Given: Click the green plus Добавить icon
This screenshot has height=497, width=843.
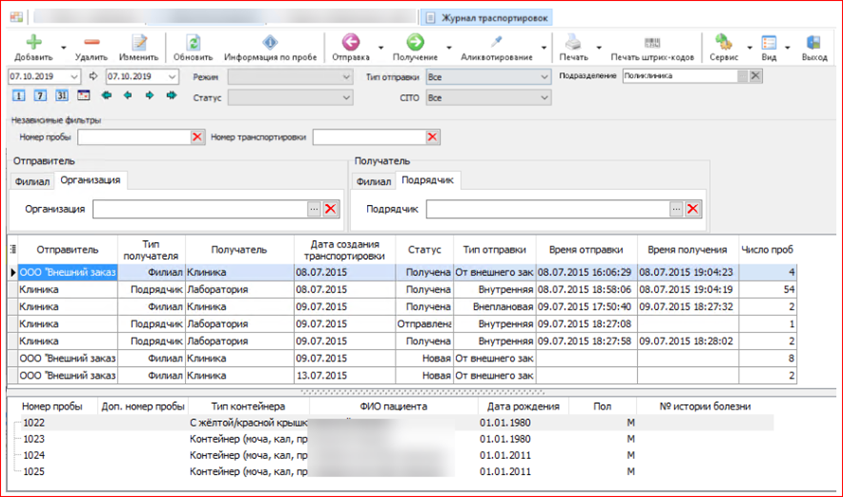Looking at the screenshot, I should 34,42.
